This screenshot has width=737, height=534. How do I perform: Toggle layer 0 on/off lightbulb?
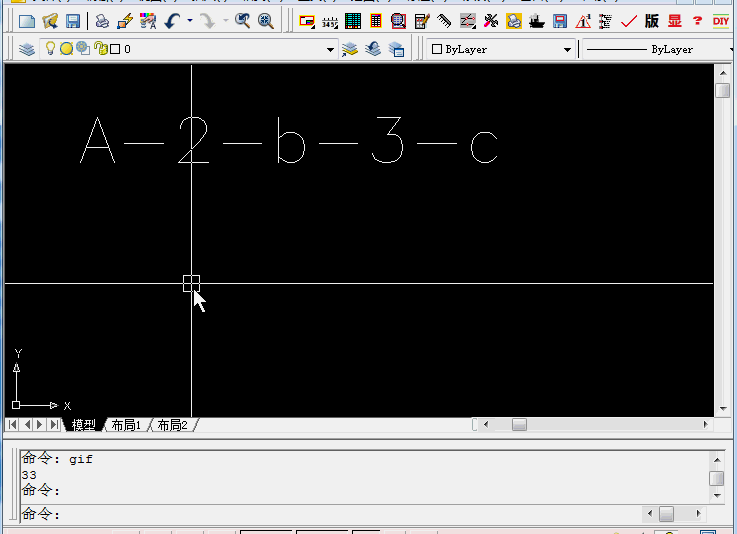point(50,48)
